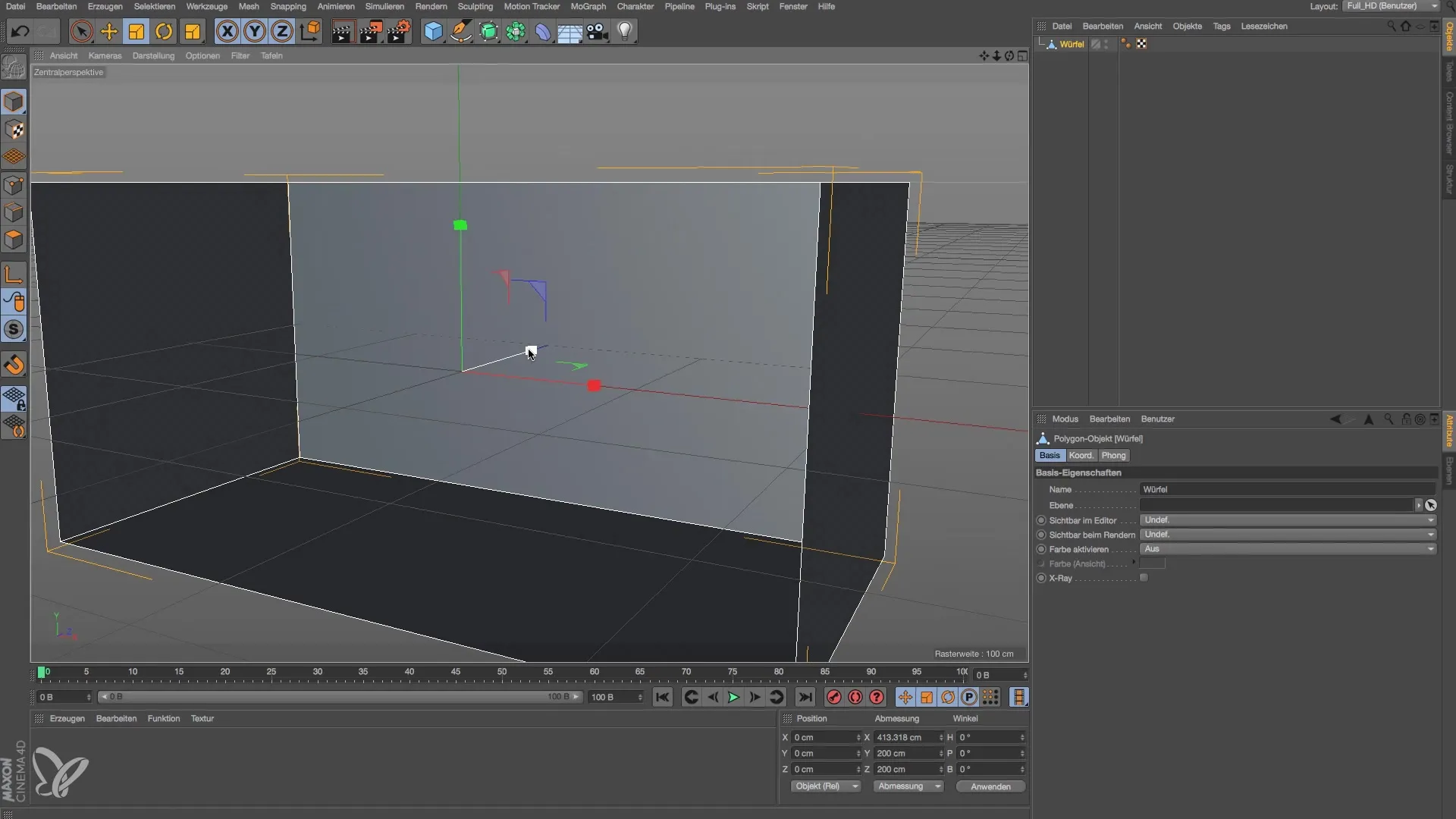Open Sichtbar im Editor dropdown
Screen dimensions: 1456x819
pyautogui.click(x=1288, y=520)
